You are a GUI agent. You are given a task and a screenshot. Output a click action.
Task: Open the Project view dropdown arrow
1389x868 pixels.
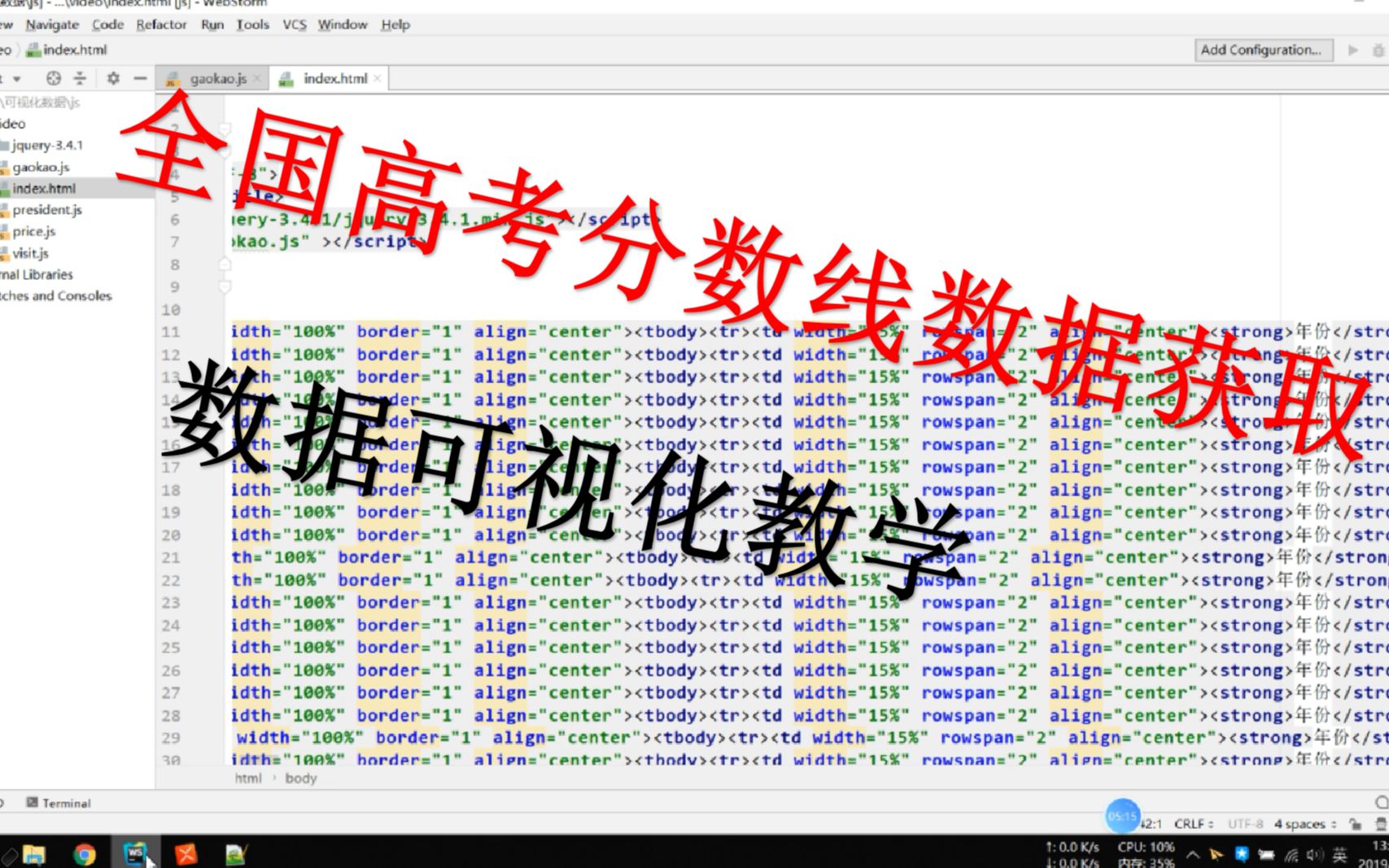point(16,79)
